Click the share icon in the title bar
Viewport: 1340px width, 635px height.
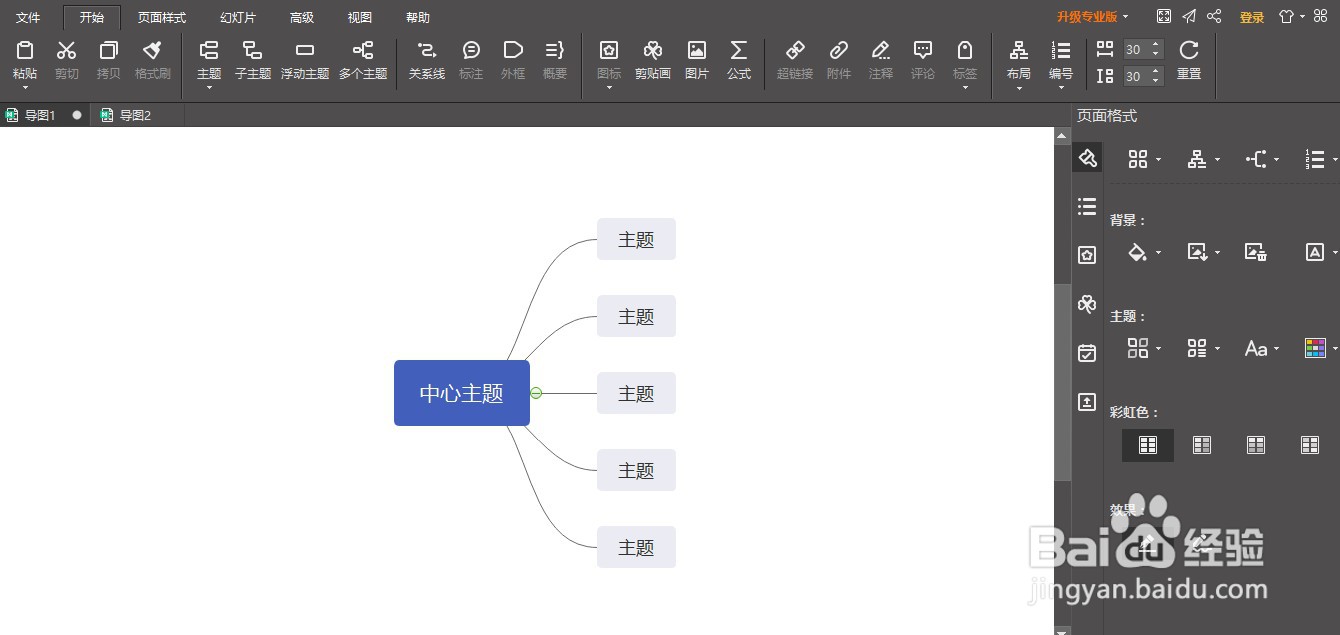(1214, 17)
